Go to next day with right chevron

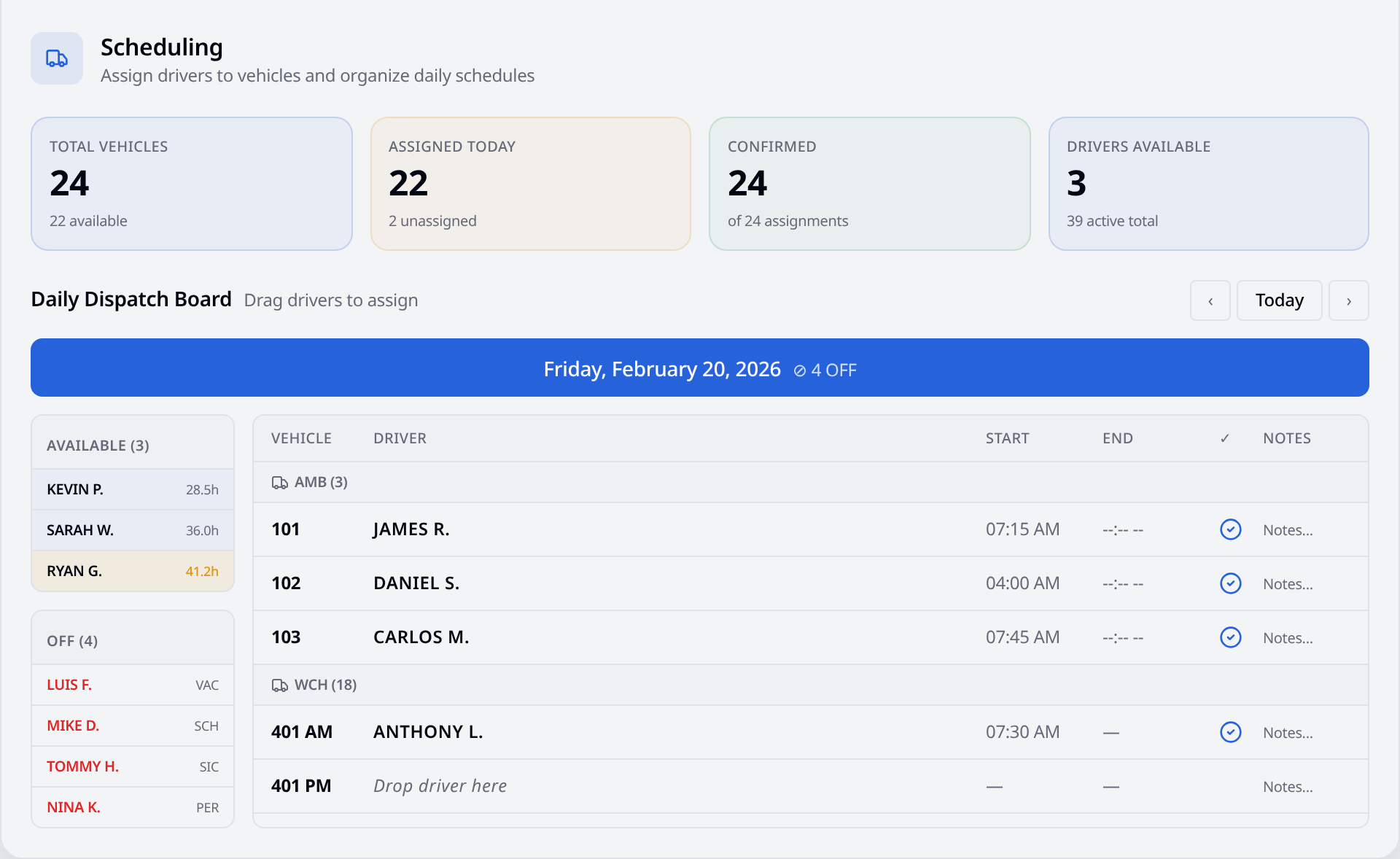(1349, 300)
